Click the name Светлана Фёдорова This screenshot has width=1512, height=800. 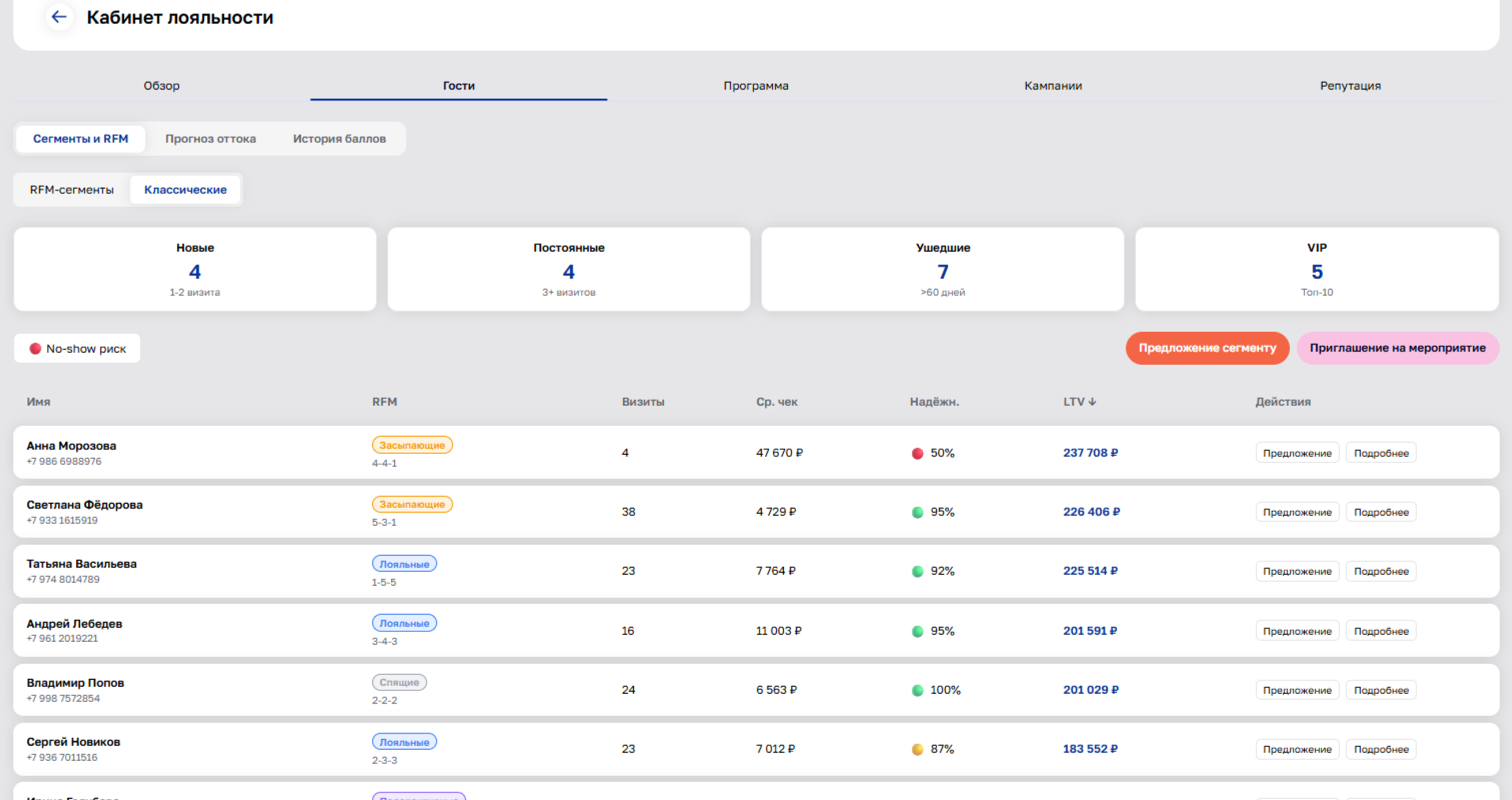(85, 504)
